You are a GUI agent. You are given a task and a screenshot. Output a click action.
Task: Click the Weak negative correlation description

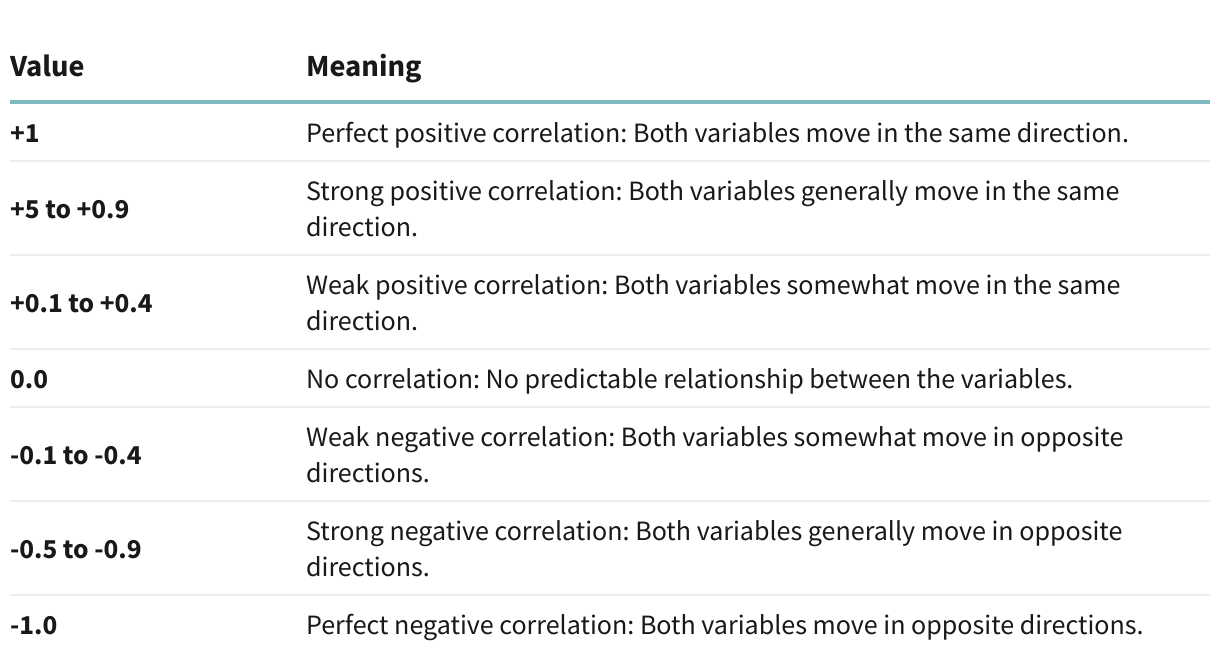(x=714, y=455)
